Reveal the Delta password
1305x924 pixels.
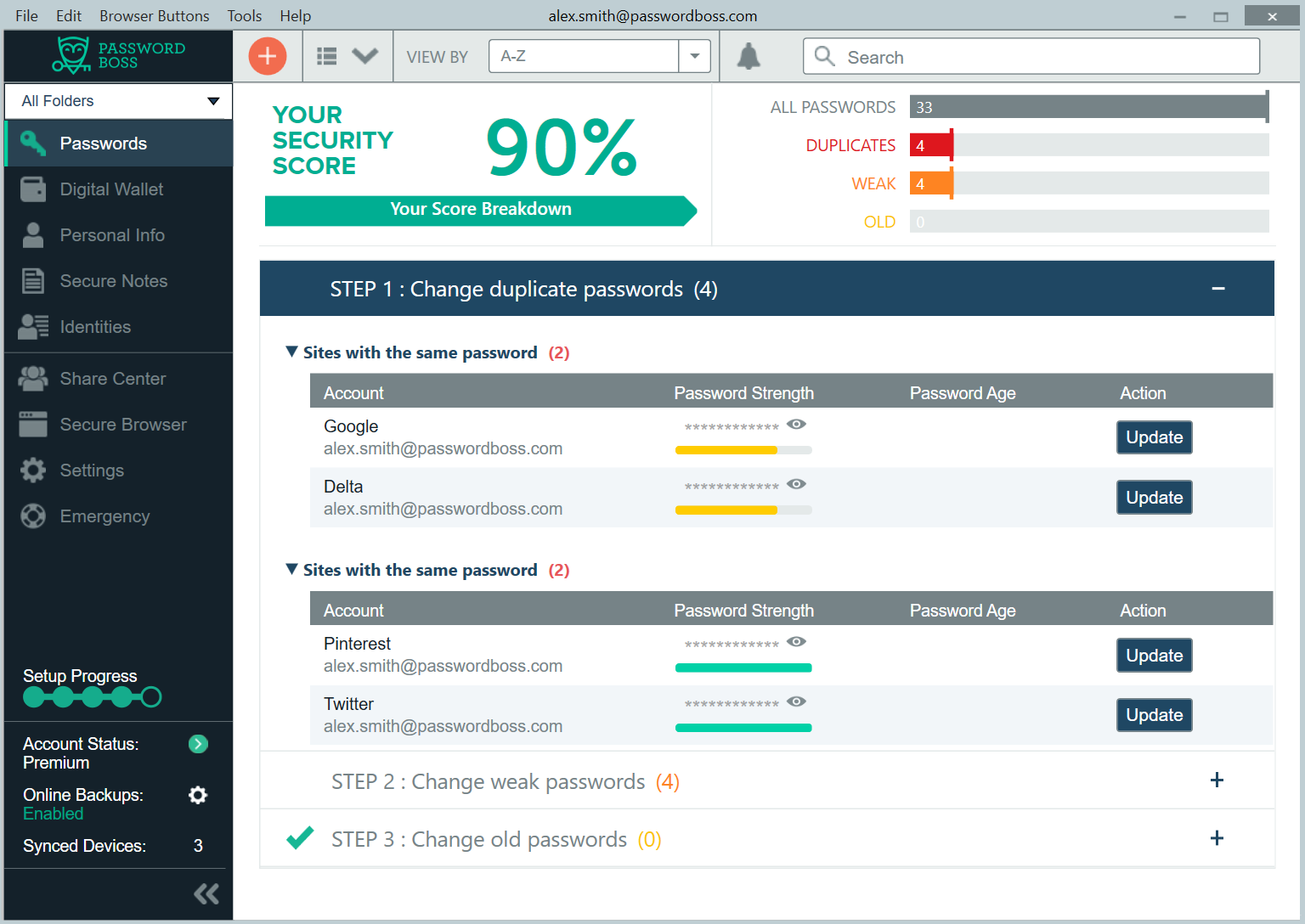pos(796,484)
